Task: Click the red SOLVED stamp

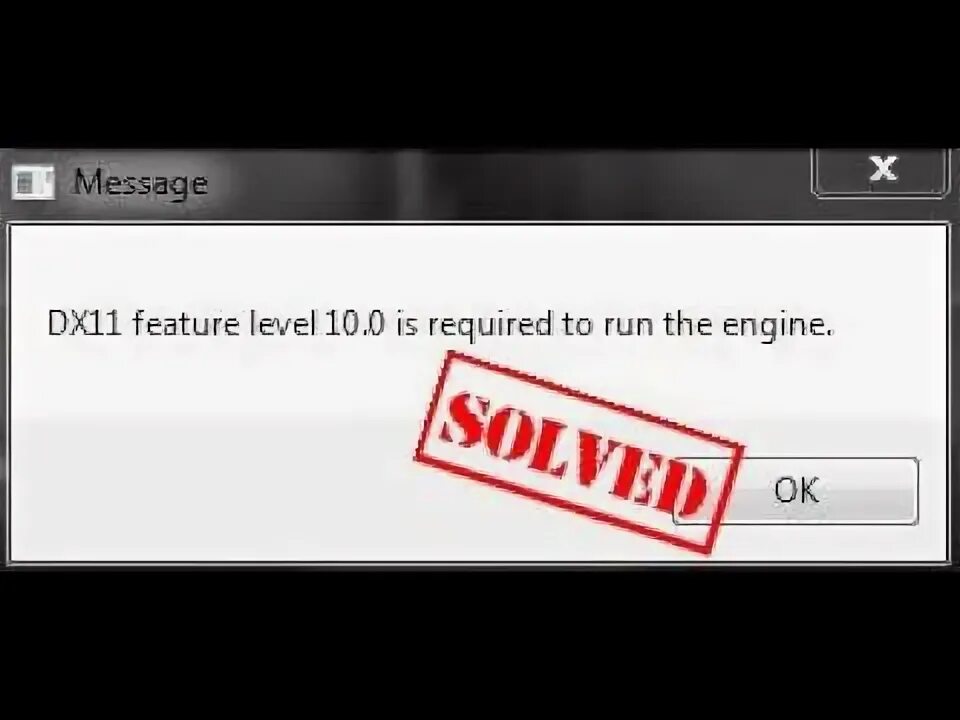Action: (579, 452)
